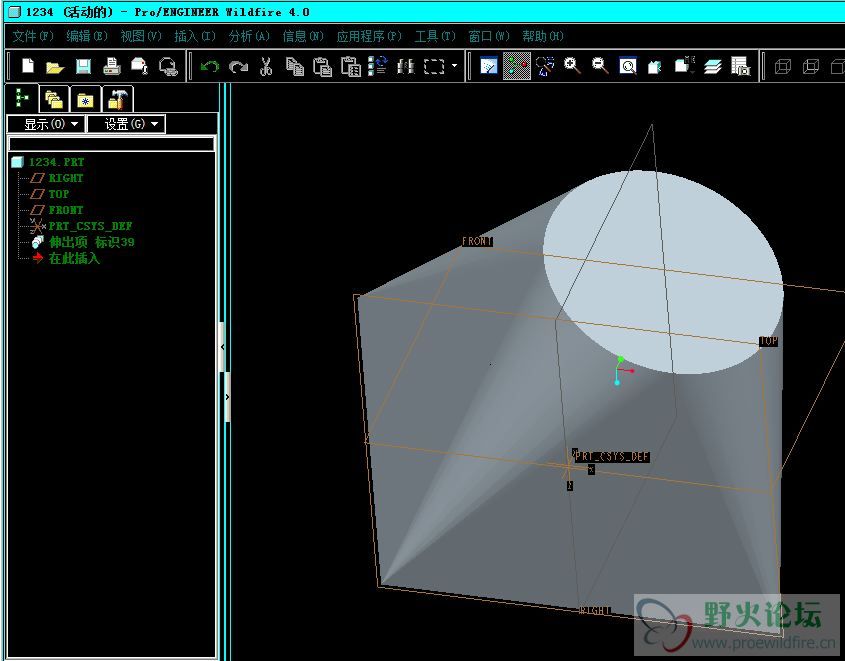Click the model tree search field
Image resolution: width=845 pixels, height=661 pixels.
click(x=111, y=144)
